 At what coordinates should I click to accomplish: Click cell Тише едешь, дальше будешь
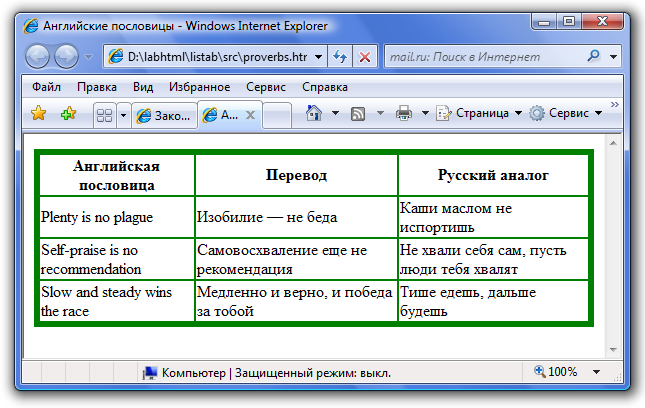[493, 301]
